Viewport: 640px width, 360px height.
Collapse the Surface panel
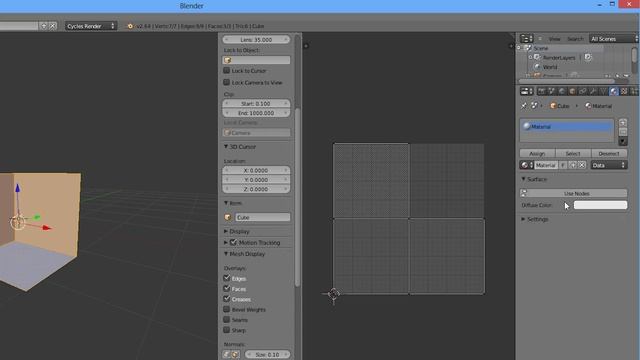coord(523,179)
